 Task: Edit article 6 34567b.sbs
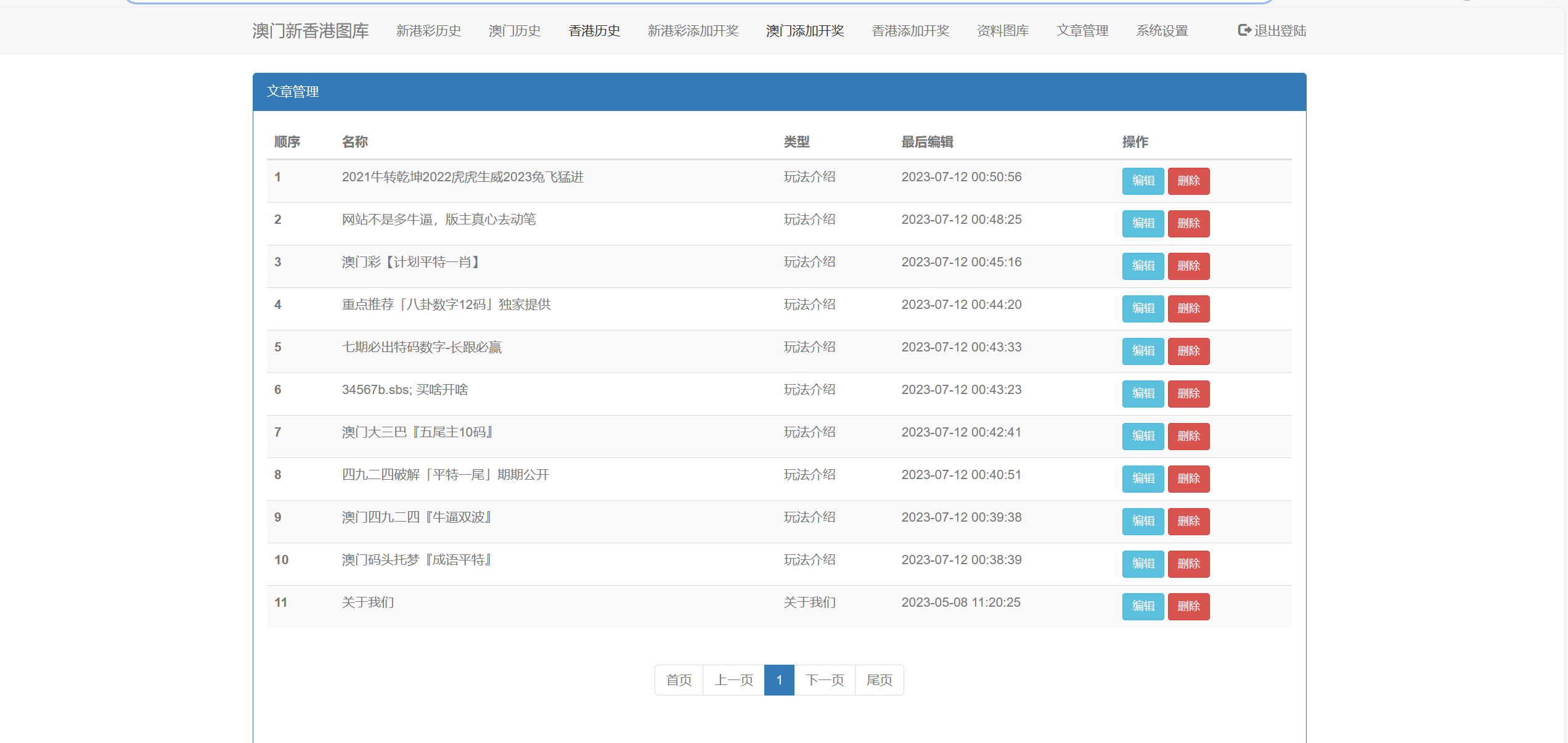pos(1142,393)
